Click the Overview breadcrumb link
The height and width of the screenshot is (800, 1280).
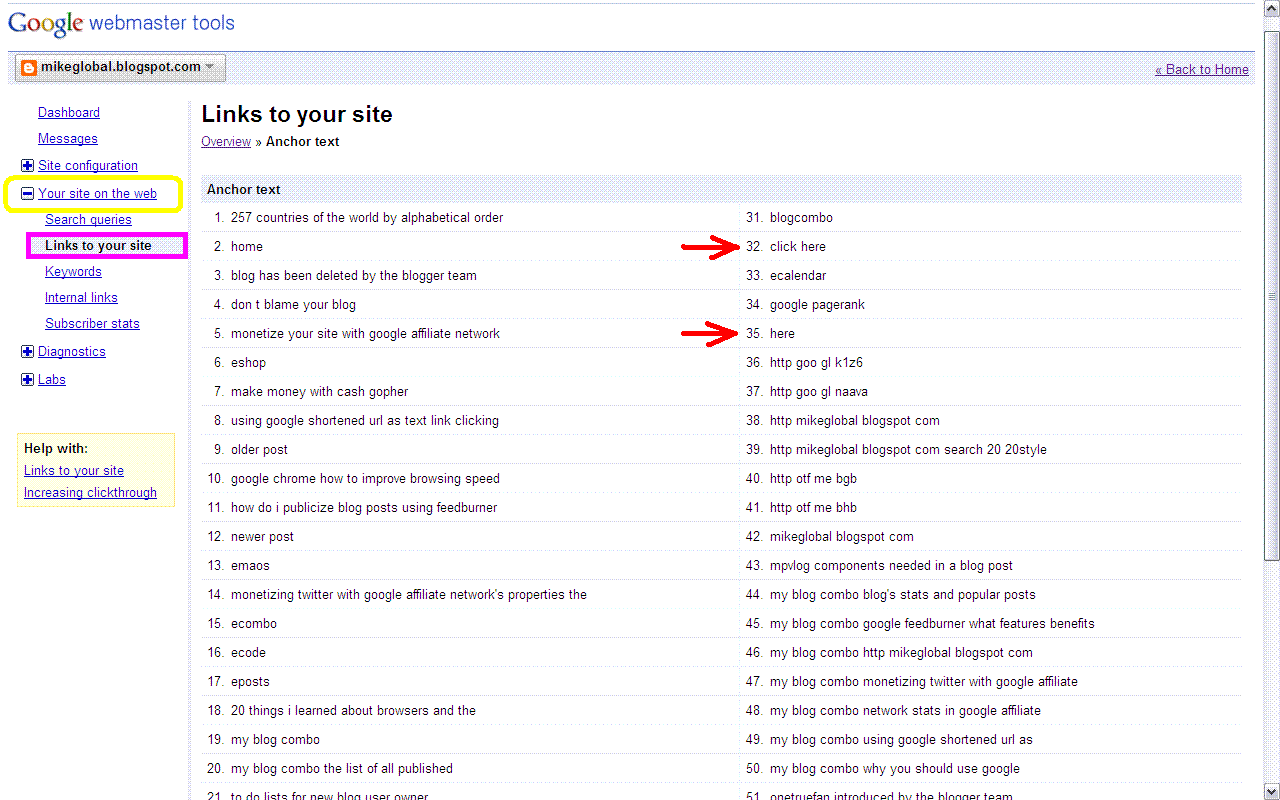tap(226, 142)
